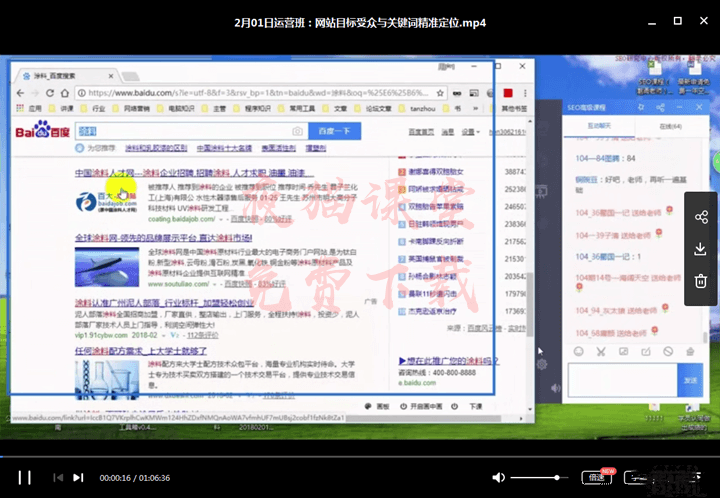
Task: Open the 程序知识 bookmark folder
Action: point(252,108)
